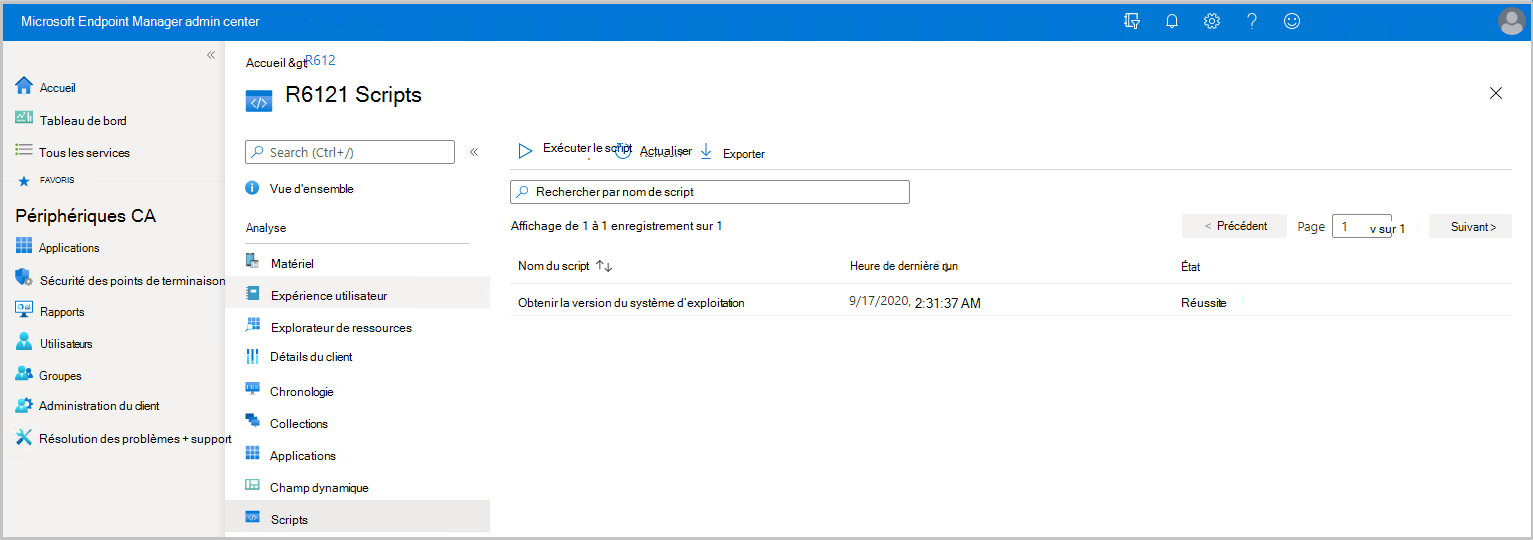This screenshot has height=540, width=1533.
Task: Open the notifications bell
Action: 1172,21
